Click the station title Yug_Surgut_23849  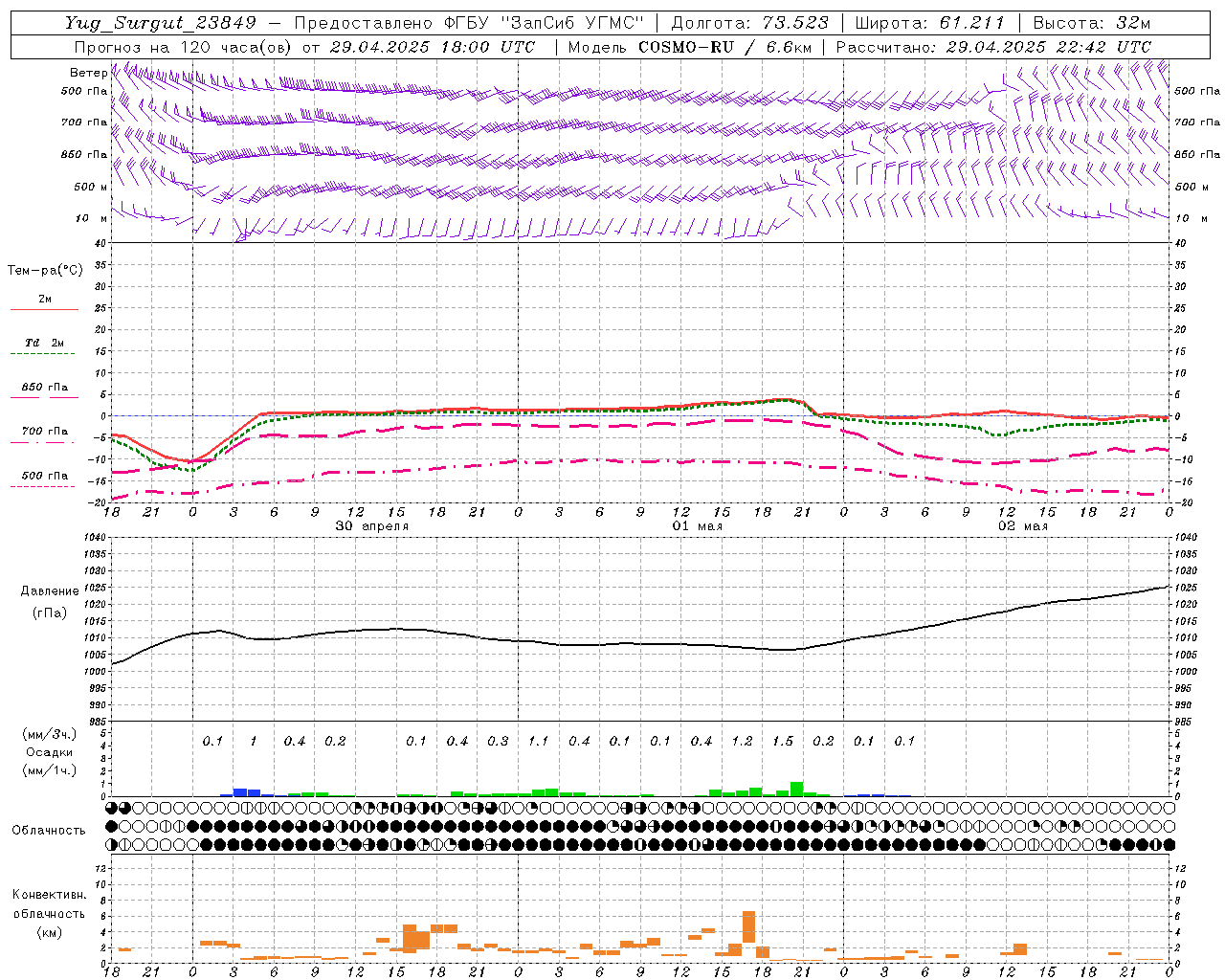click(161, 23)
